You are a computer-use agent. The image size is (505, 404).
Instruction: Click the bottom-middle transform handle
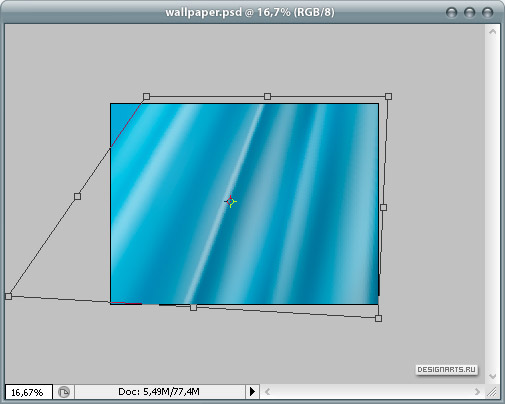193,307
